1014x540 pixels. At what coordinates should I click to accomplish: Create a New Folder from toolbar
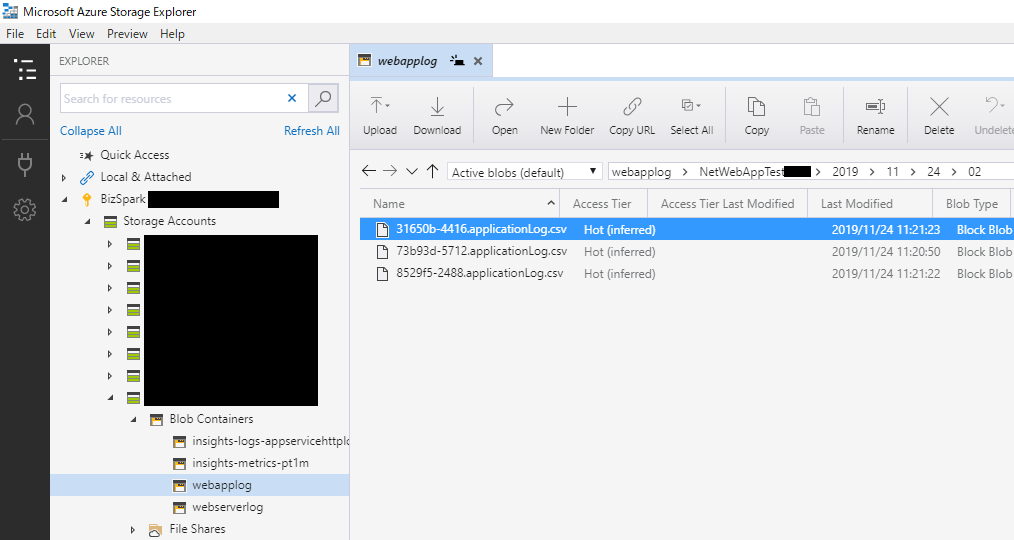tap(567, 116)
